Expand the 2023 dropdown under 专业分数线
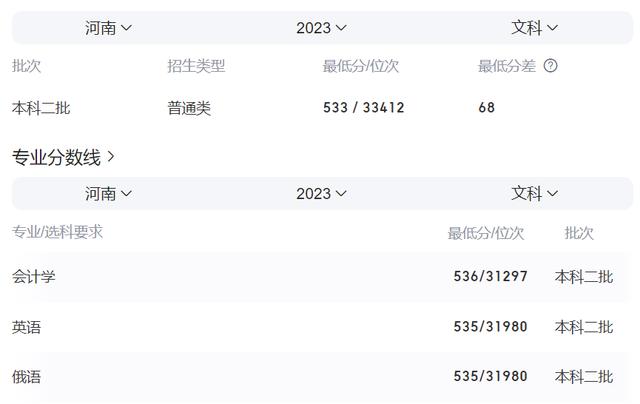Image resolution: width=640 pixels, height=404 pixels. (321, 193)
